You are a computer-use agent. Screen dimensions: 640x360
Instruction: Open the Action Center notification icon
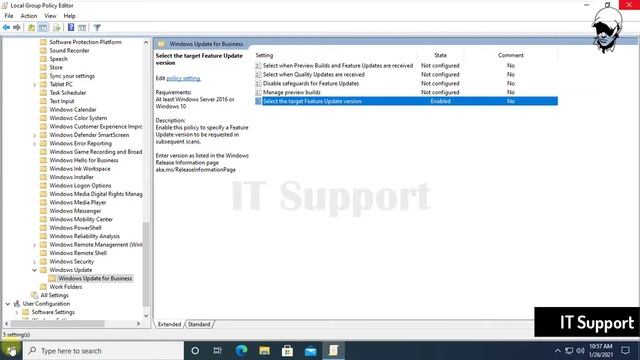pyautogui.click(x=625, y=351)
